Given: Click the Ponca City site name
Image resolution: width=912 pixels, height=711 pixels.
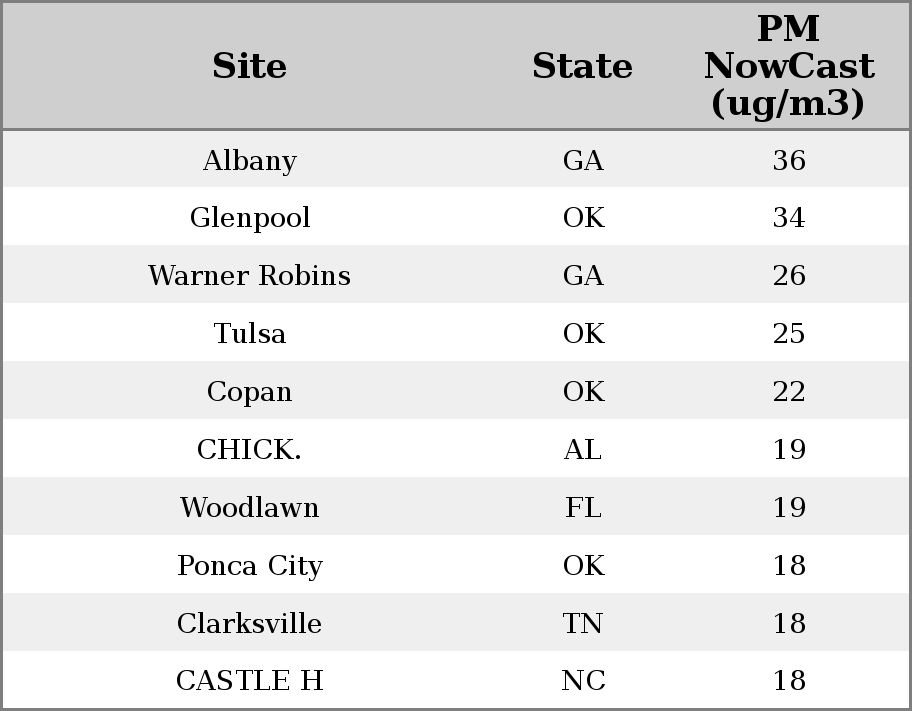Looking at the screenshot, I should click(x=249, y=566).
